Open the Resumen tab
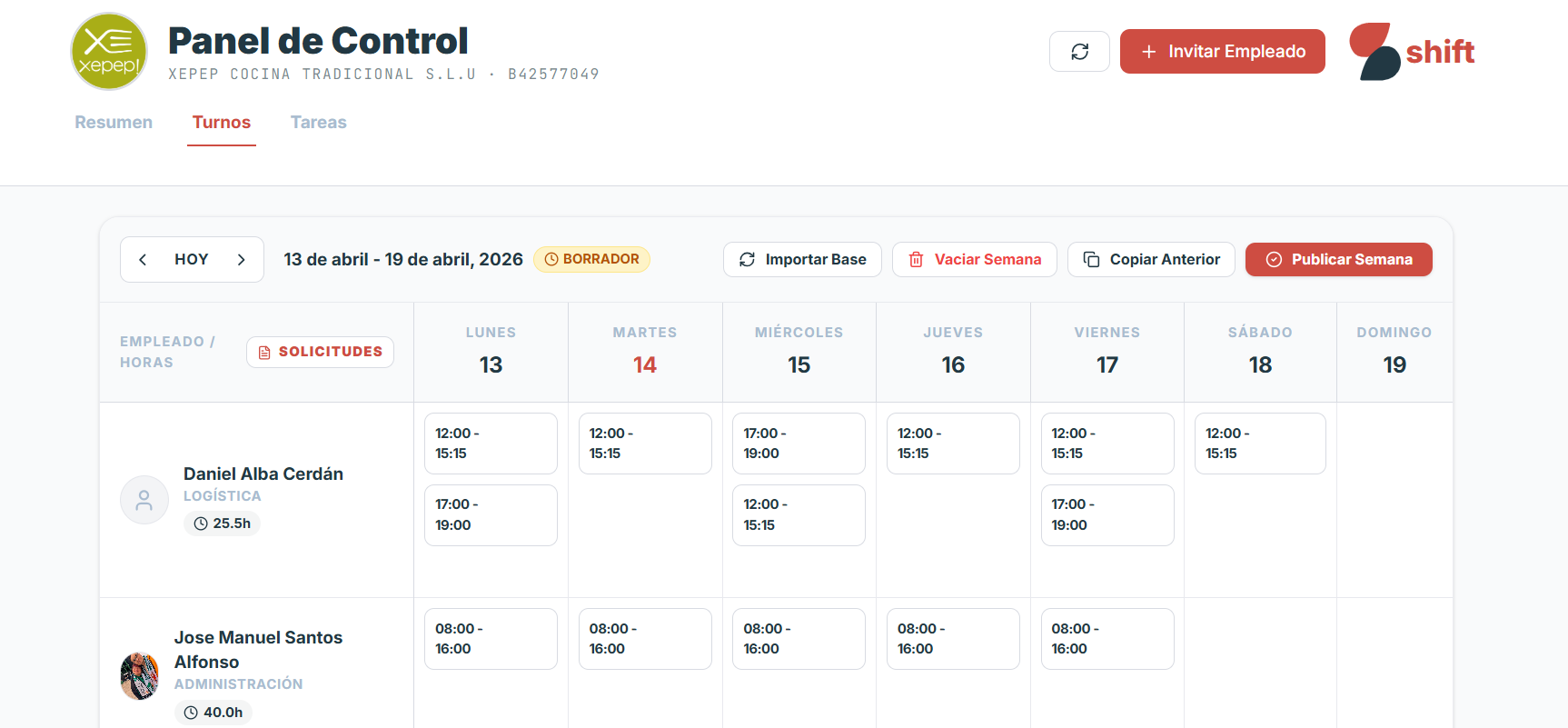1568x728 pixels. (x=114, y=123)
